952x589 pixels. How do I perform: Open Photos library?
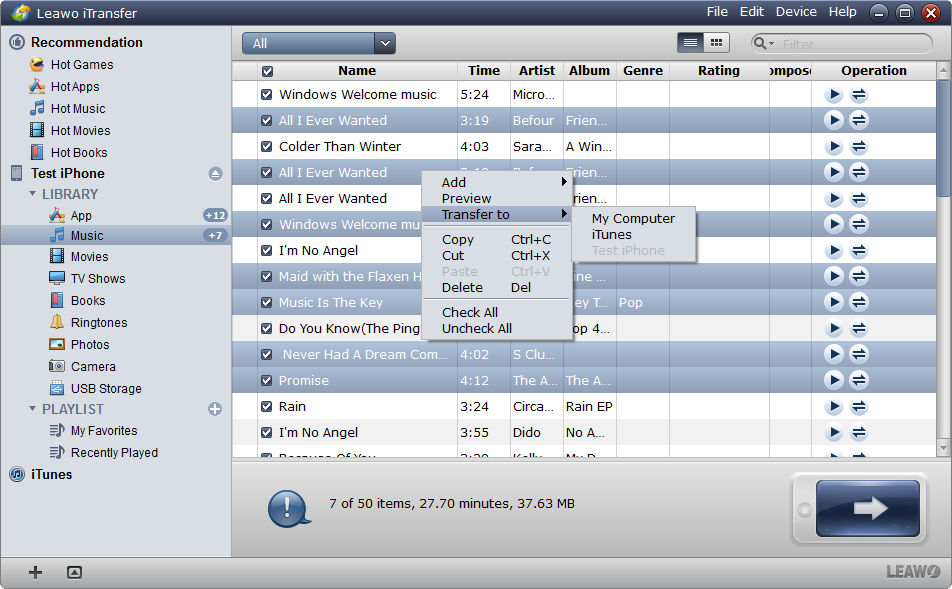click(90, 344)
